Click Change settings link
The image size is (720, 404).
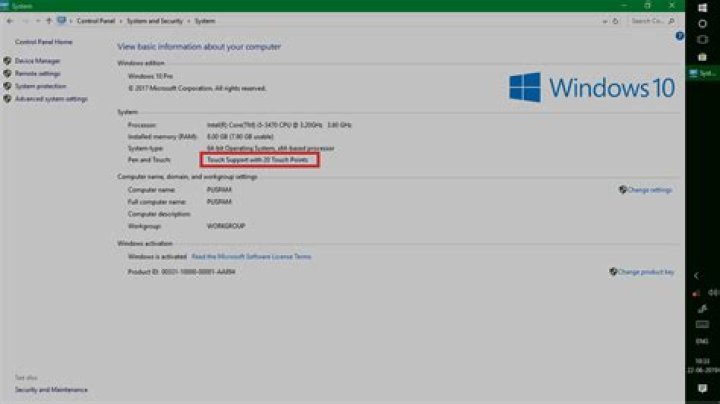point(649,190)
